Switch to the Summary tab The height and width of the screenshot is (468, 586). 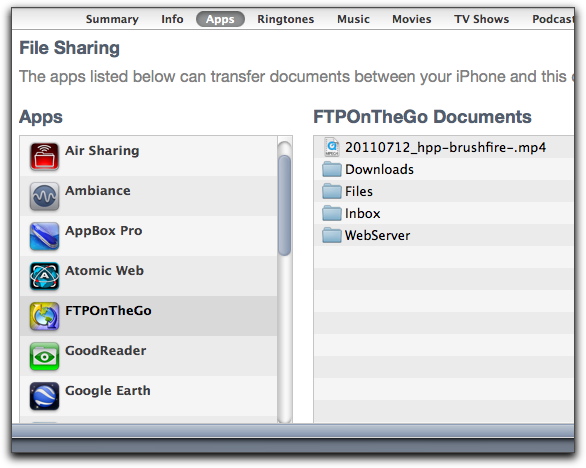tap(112, 19)
